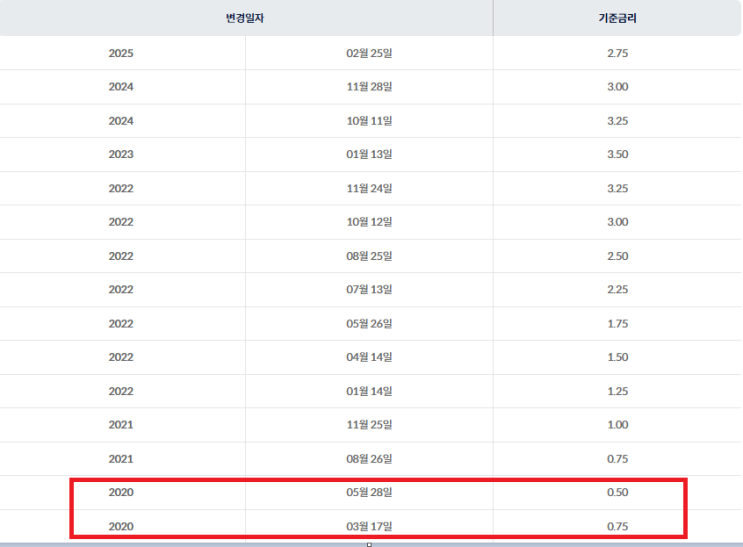743x547 pixels.
Task: Select the 02월 25일 date cell
Action: 369,53
